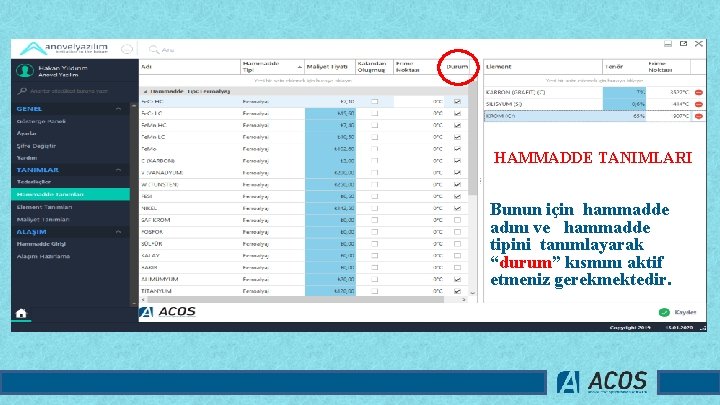The image size is (720, 405).
Task: Open Şifre Değiştir menu item
Action: [x=36, y=146]
